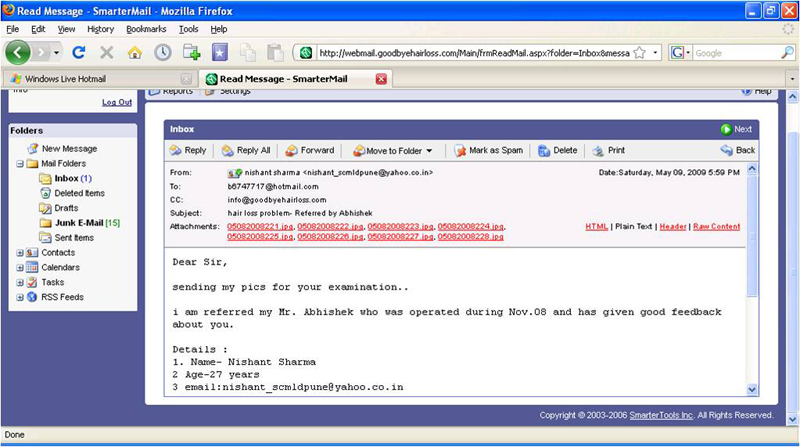Collapse the Mail Folders tree
Image resolution: width=800 pixels, height=447 pixels.
coord(20,163)
